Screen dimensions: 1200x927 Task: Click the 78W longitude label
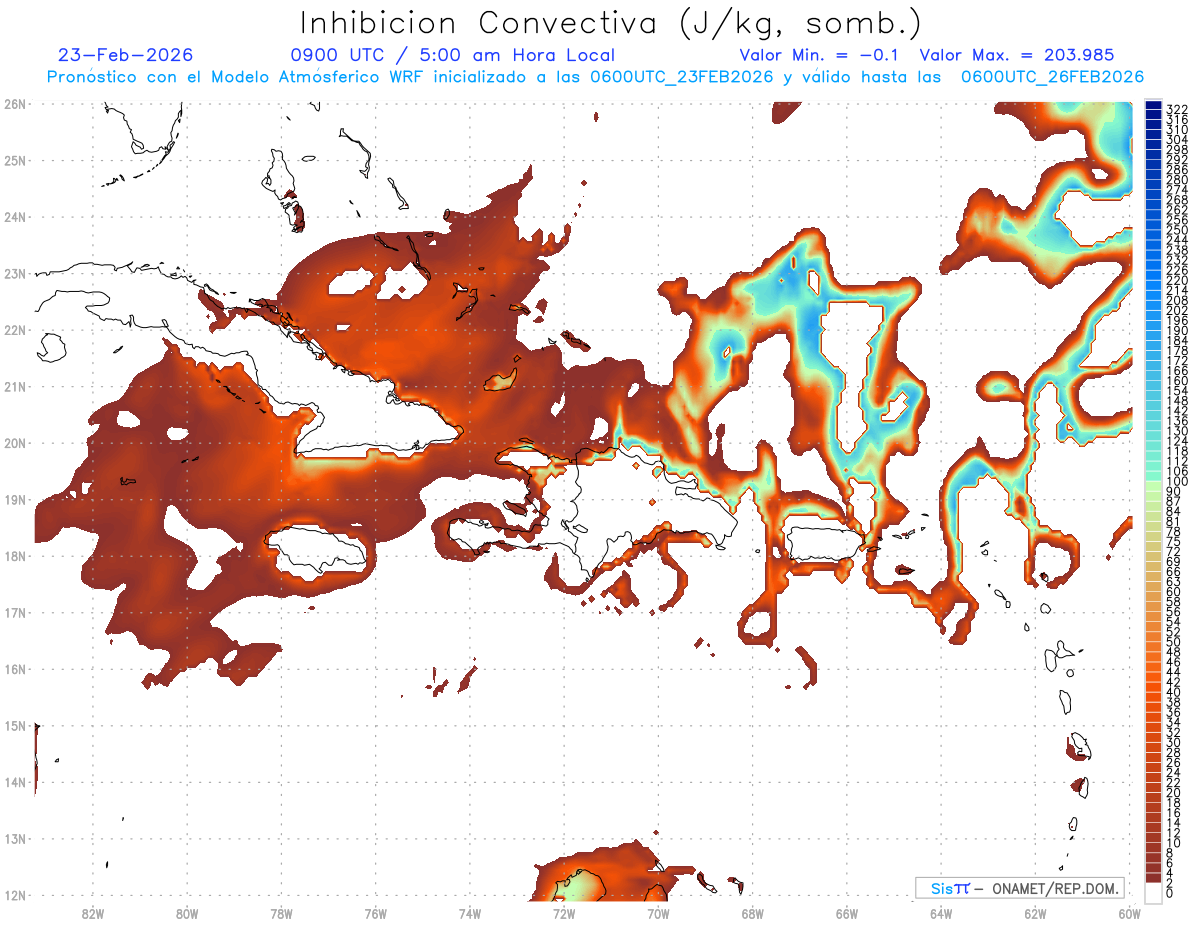click(x=281, y=913)
